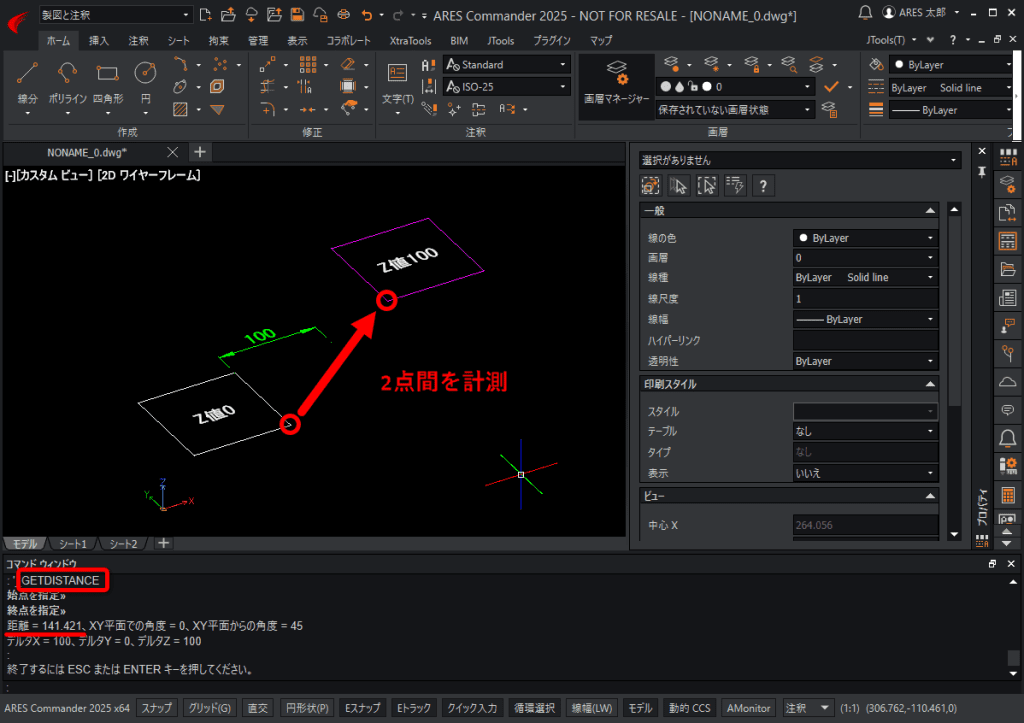This screenshot has height=723, width=1024.
Task: Click the AMonitor status bar button
Action: (748, 708)
